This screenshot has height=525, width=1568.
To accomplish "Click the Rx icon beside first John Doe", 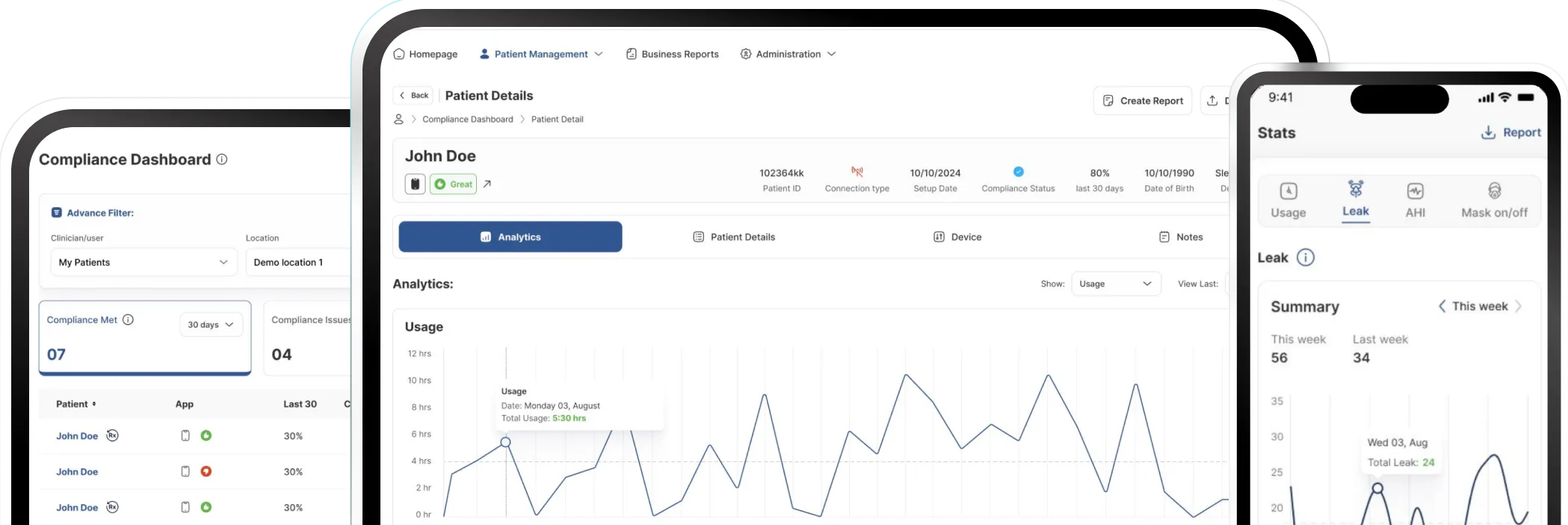I will coord(112,435).
